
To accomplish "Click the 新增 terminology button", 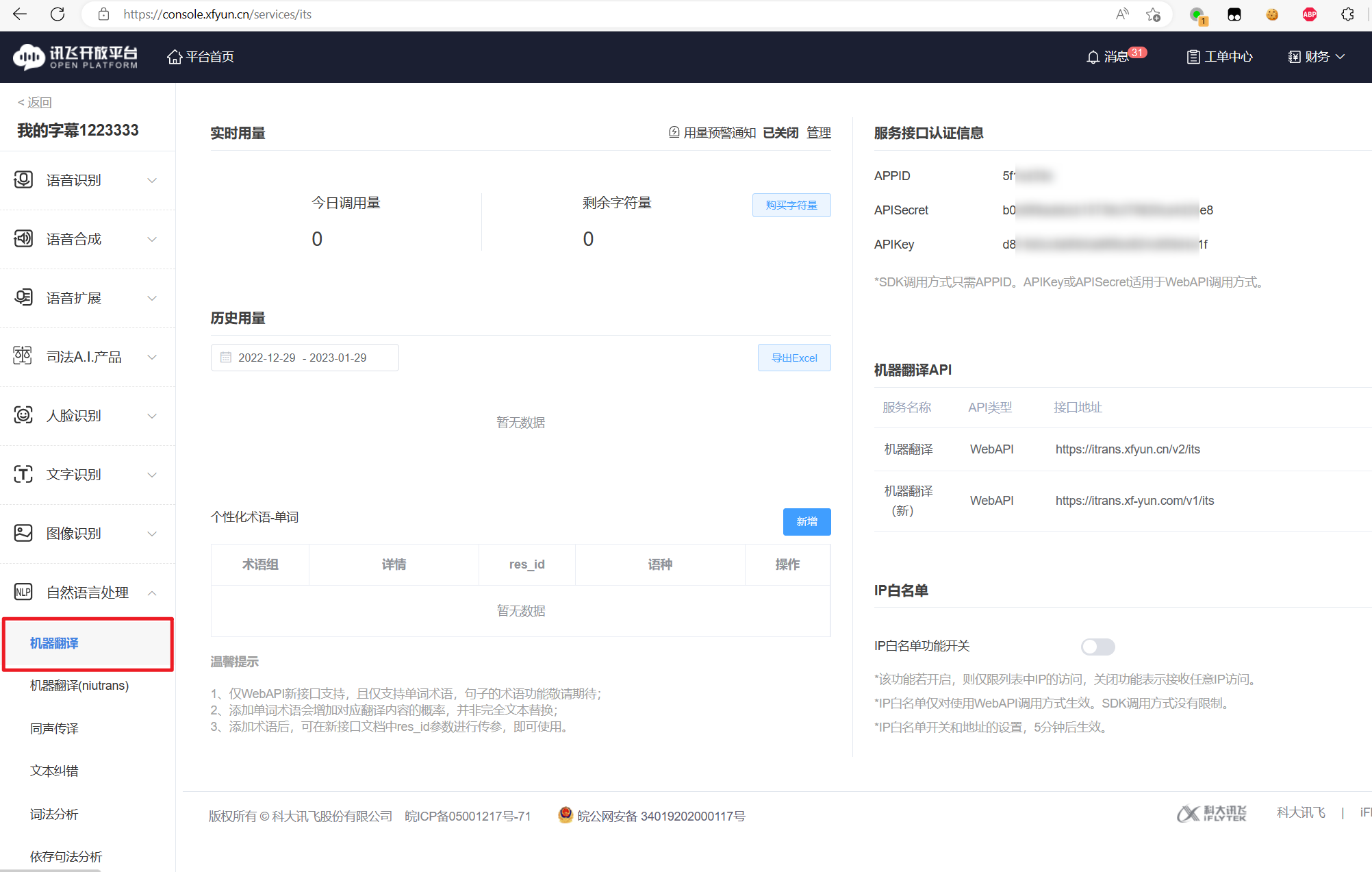I will [807, 522].
